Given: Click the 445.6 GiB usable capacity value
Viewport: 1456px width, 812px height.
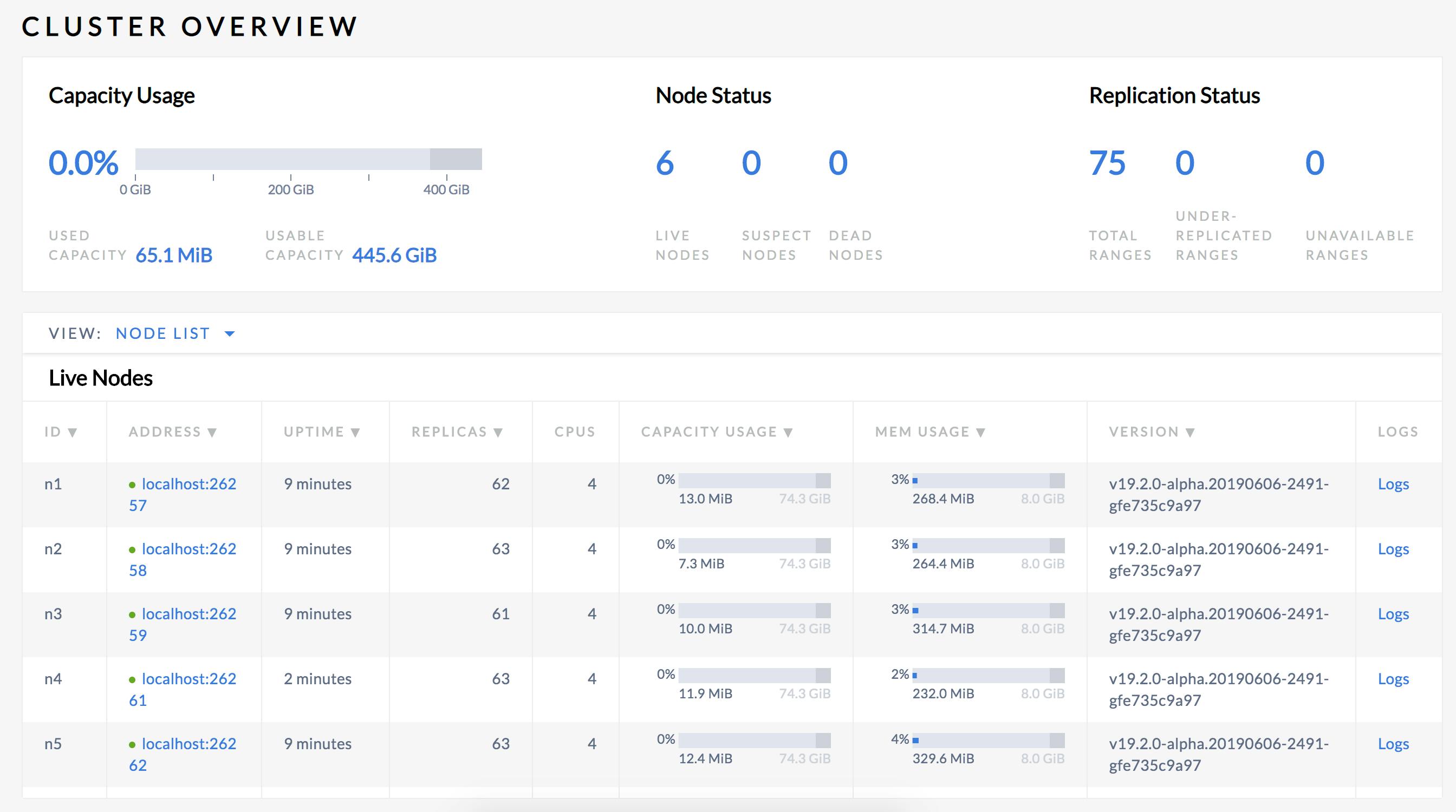Looking at the screenshot, I should 394,254.
